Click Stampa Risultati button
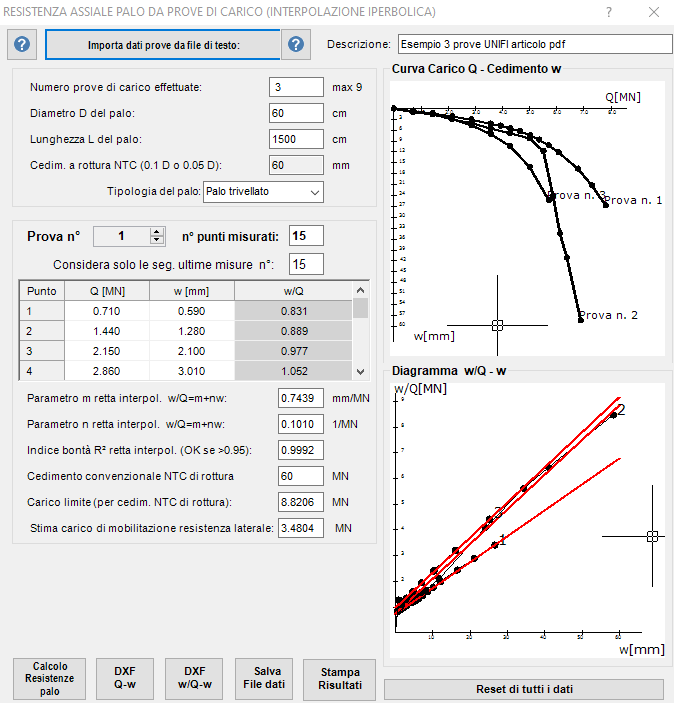Viewport: 674px width, 703px height. point(339,679)
